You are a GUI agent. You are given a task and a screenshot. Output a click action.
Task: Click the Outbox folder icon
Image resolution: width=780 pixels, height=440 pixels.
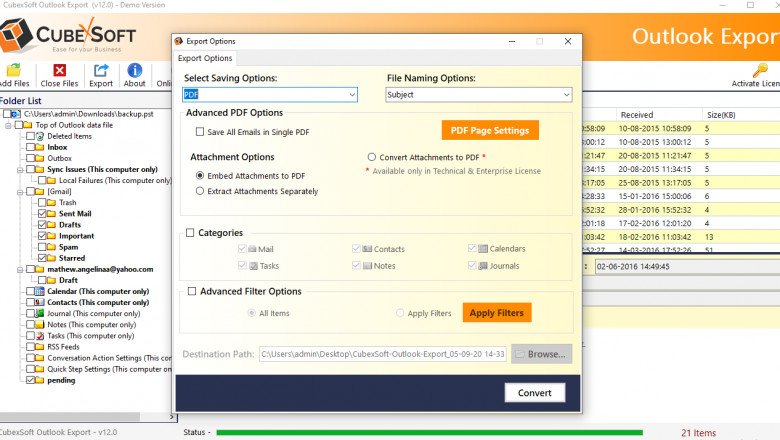coord(39,158)
